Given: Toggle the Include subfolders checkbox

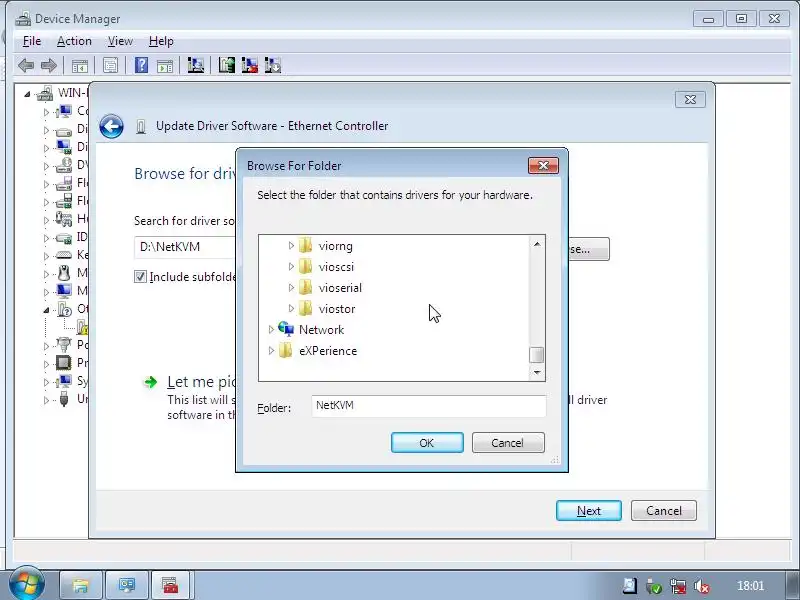Looking at the screenshot, I should coord(140,277).
